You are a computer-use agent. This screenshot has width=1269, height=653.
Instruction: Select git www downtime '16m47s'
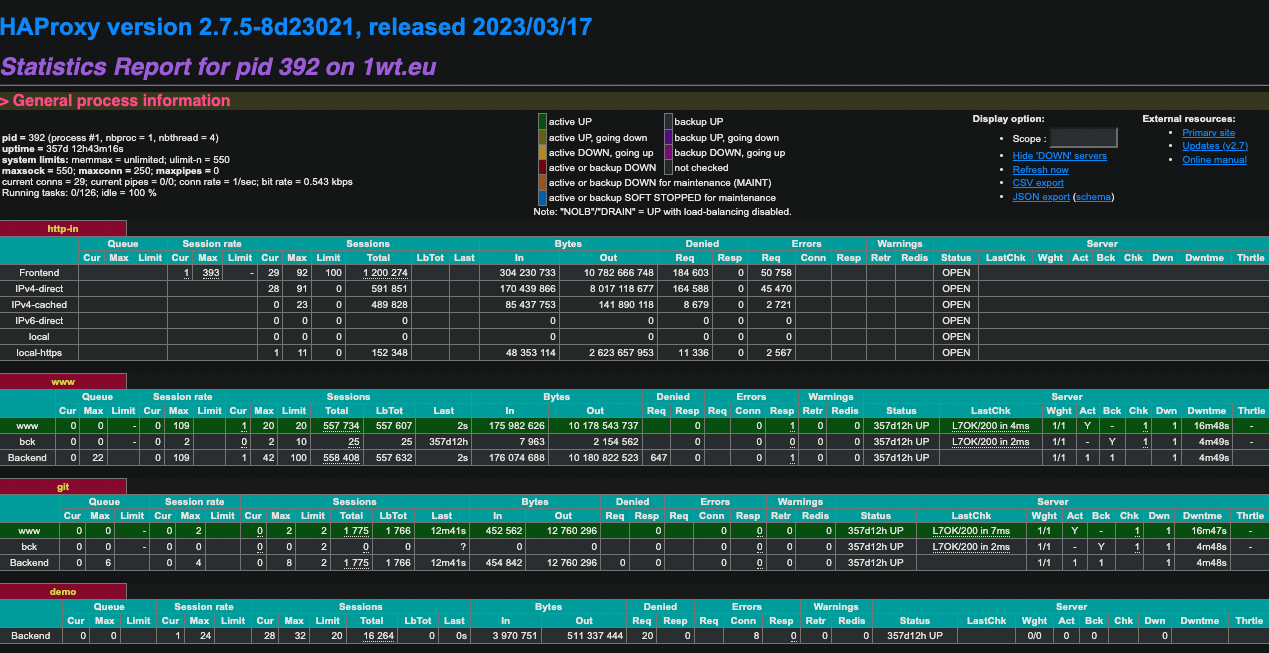(x=1210, y=531)
